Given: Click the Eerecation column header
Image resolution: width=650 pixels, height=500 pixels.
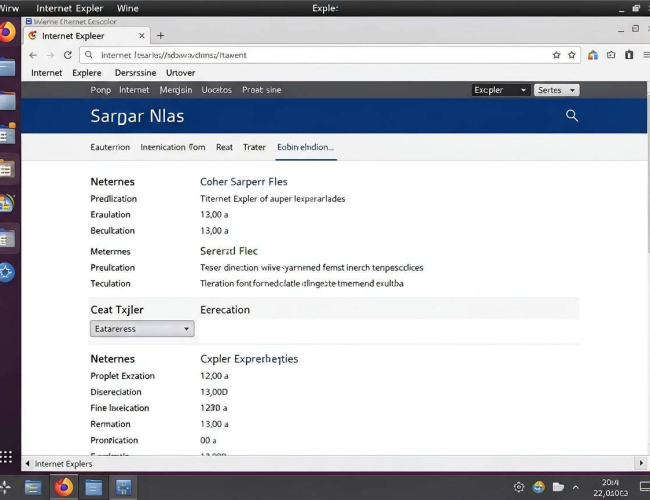Looking at the screenshot, I should click(x=225, y=310).
